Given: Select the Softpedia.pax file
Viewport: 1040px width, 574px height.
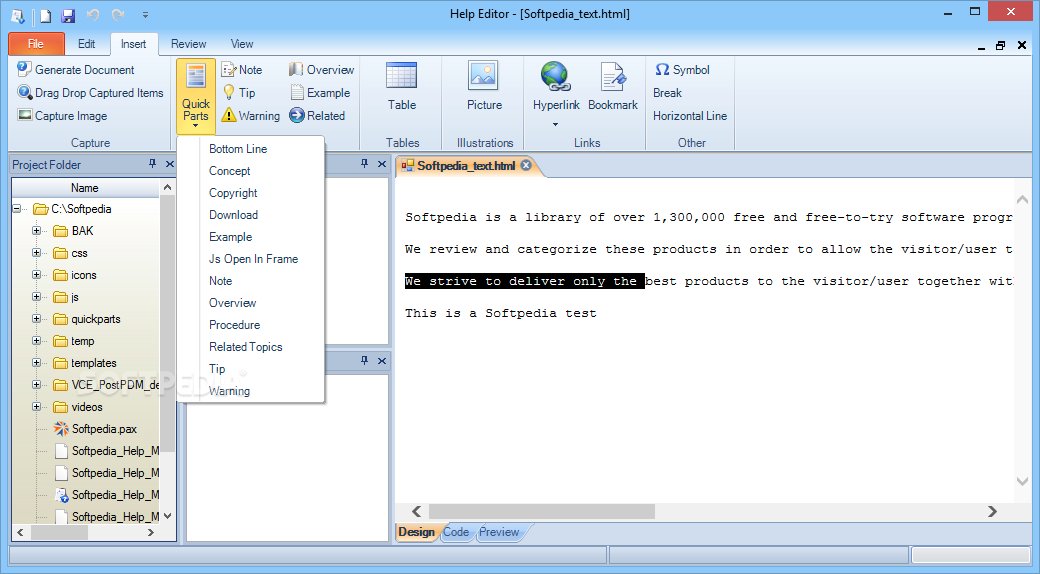Looking at the screenshot, I should pos(96,429).
